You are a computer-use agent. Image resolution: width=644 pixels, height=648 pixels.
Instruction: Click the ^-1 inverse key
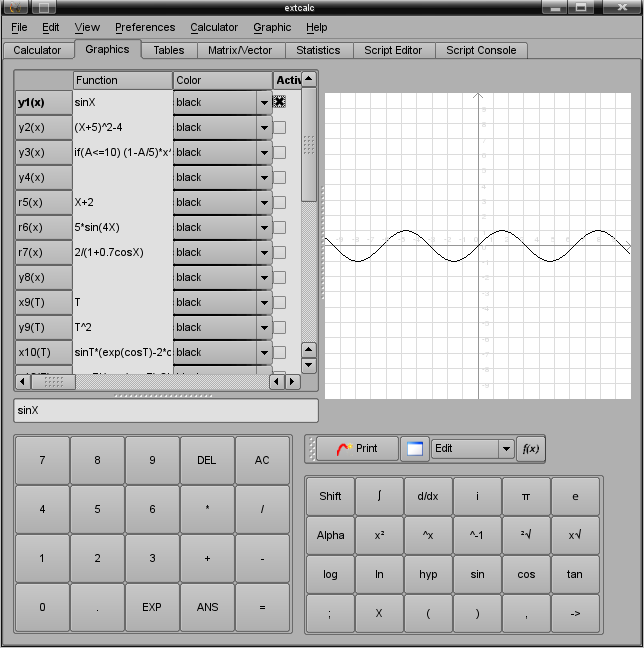tap(477, 535)
